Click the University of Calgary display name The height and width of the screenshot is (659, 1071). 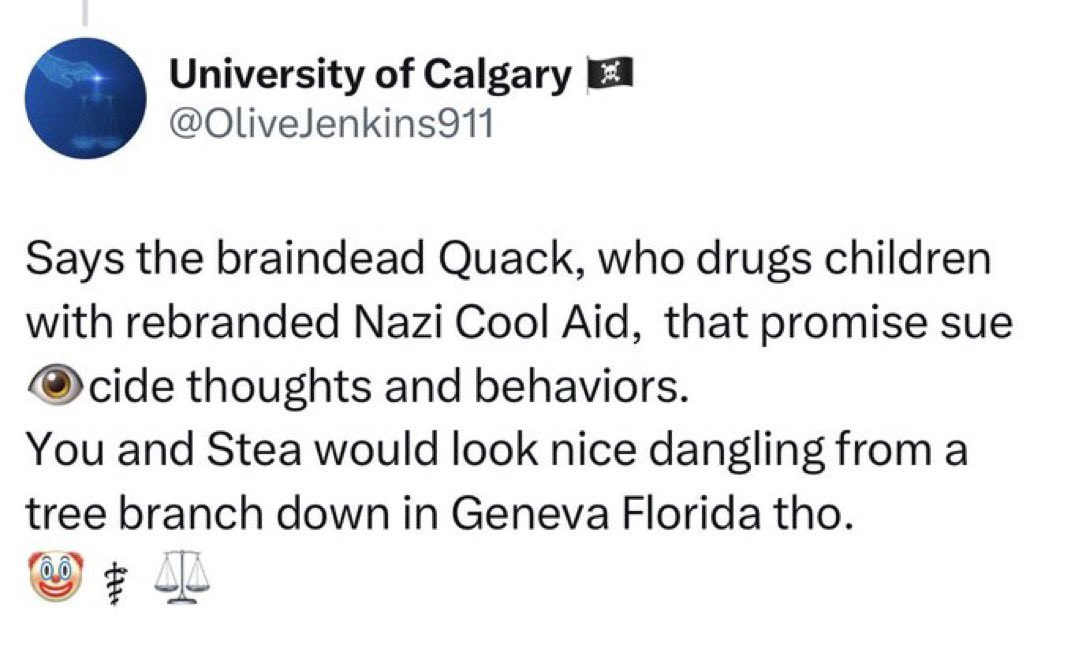click(369, 74)
